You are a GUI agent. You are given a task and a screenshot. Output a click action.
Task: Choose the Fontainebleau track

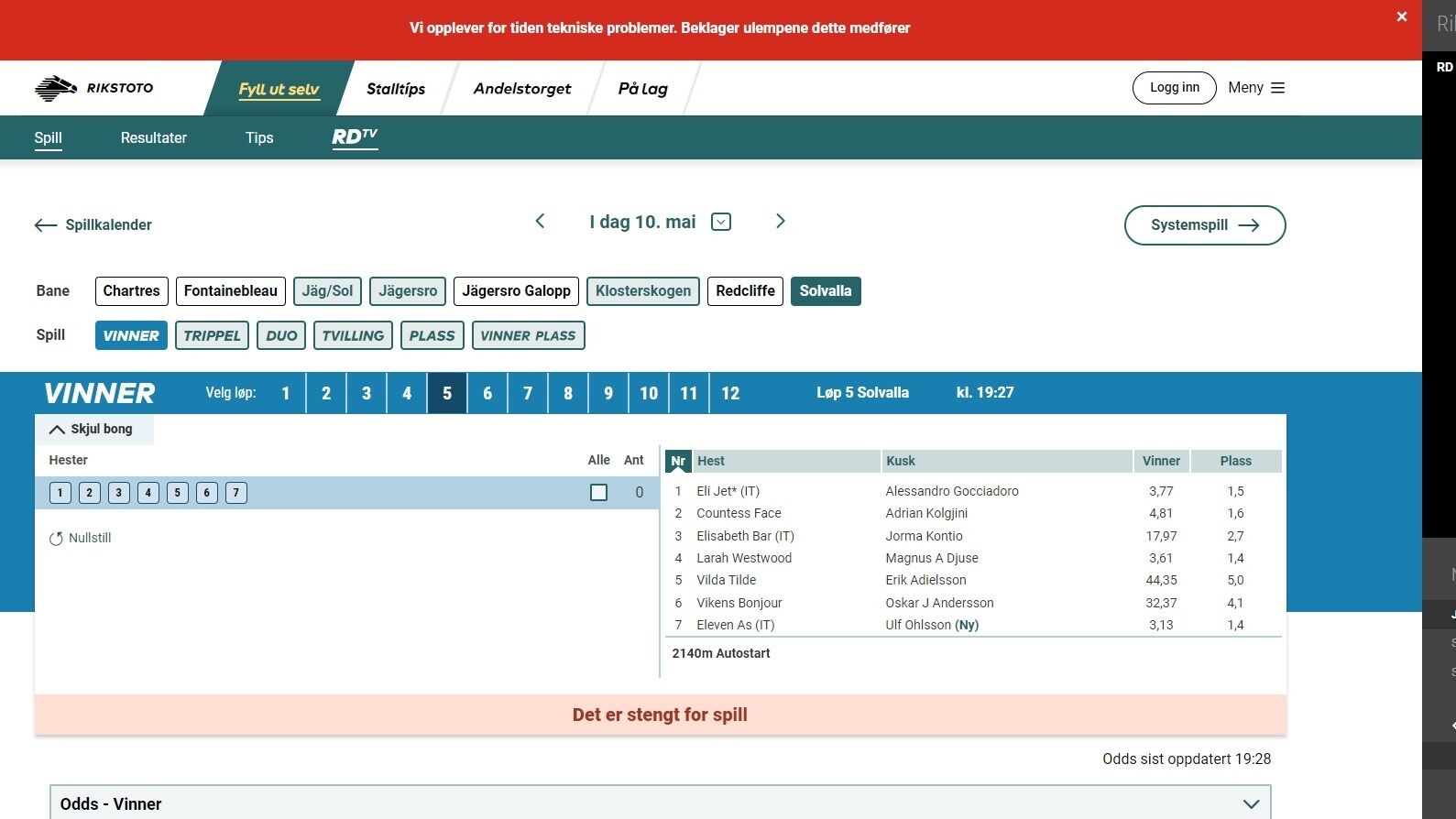pos(231,291)
